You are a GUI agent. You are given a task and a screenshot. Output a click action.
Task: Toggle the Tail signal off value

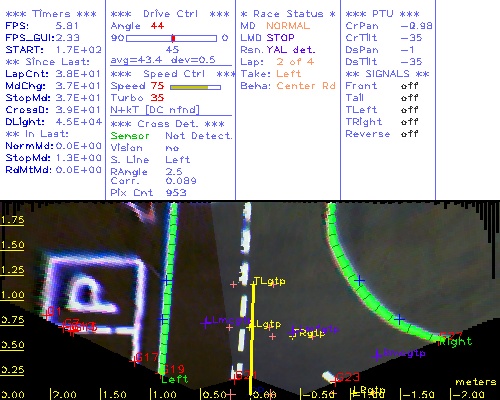[410, 98]
